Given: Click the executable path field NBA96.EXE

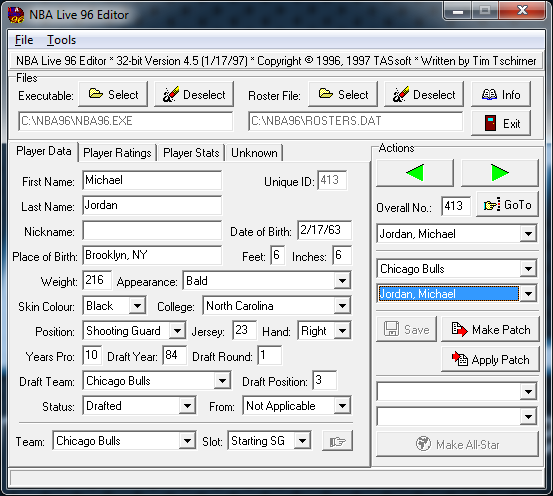Looking at the screenshot, I should 126,121.
